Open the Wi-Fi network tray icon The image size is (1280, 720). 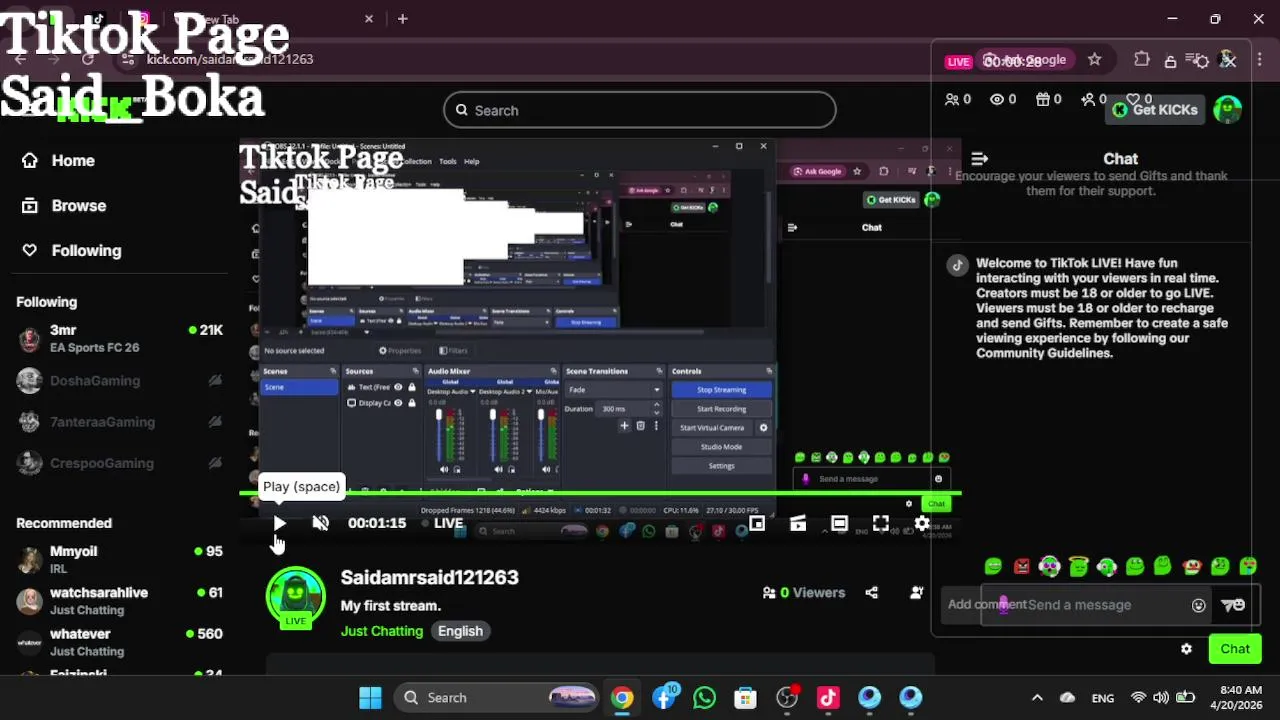click(1138, 698)
